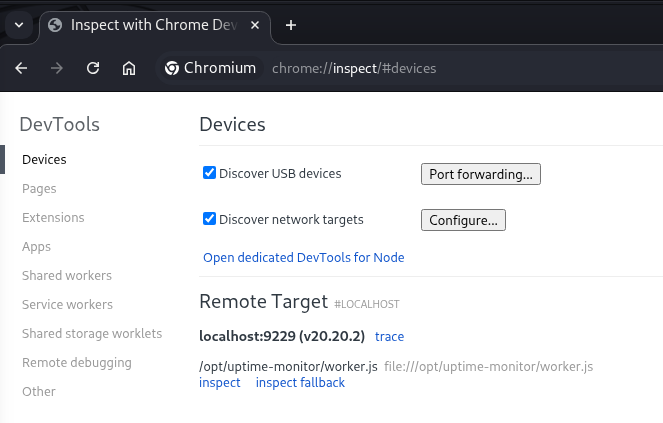Click the file:///opt/uptime-monitor/worker.js URL text
The width and height of the screenshot is (663, 423).
point(488,367)
